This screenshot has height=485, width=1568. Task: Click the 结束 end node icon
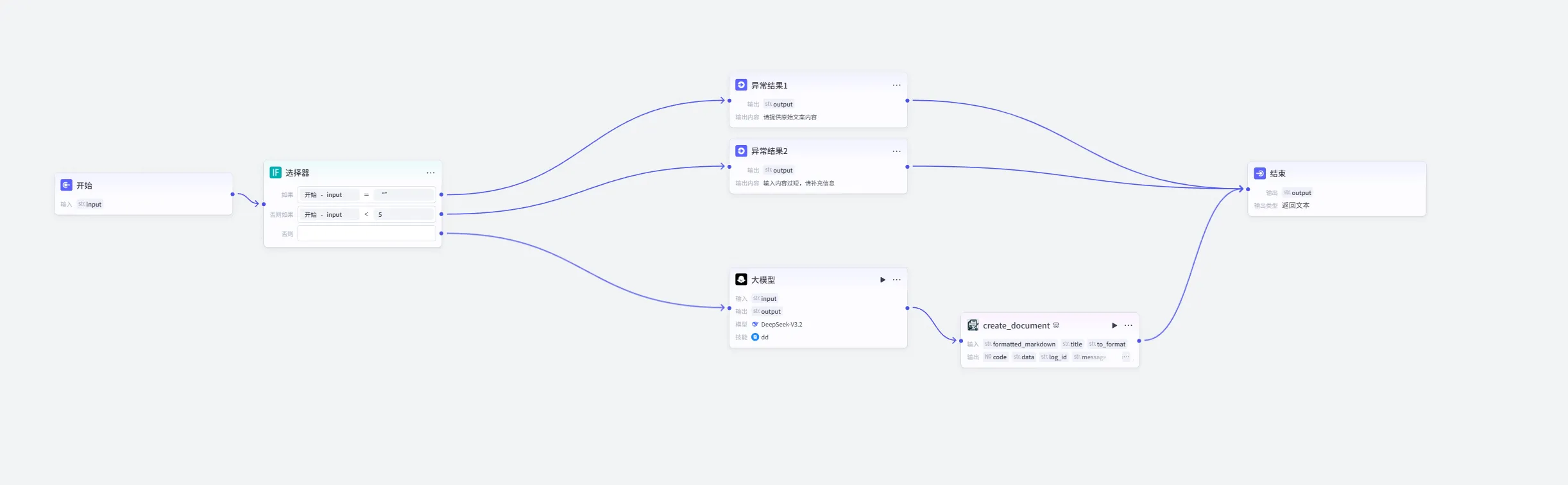click(x=1259, y=173)
